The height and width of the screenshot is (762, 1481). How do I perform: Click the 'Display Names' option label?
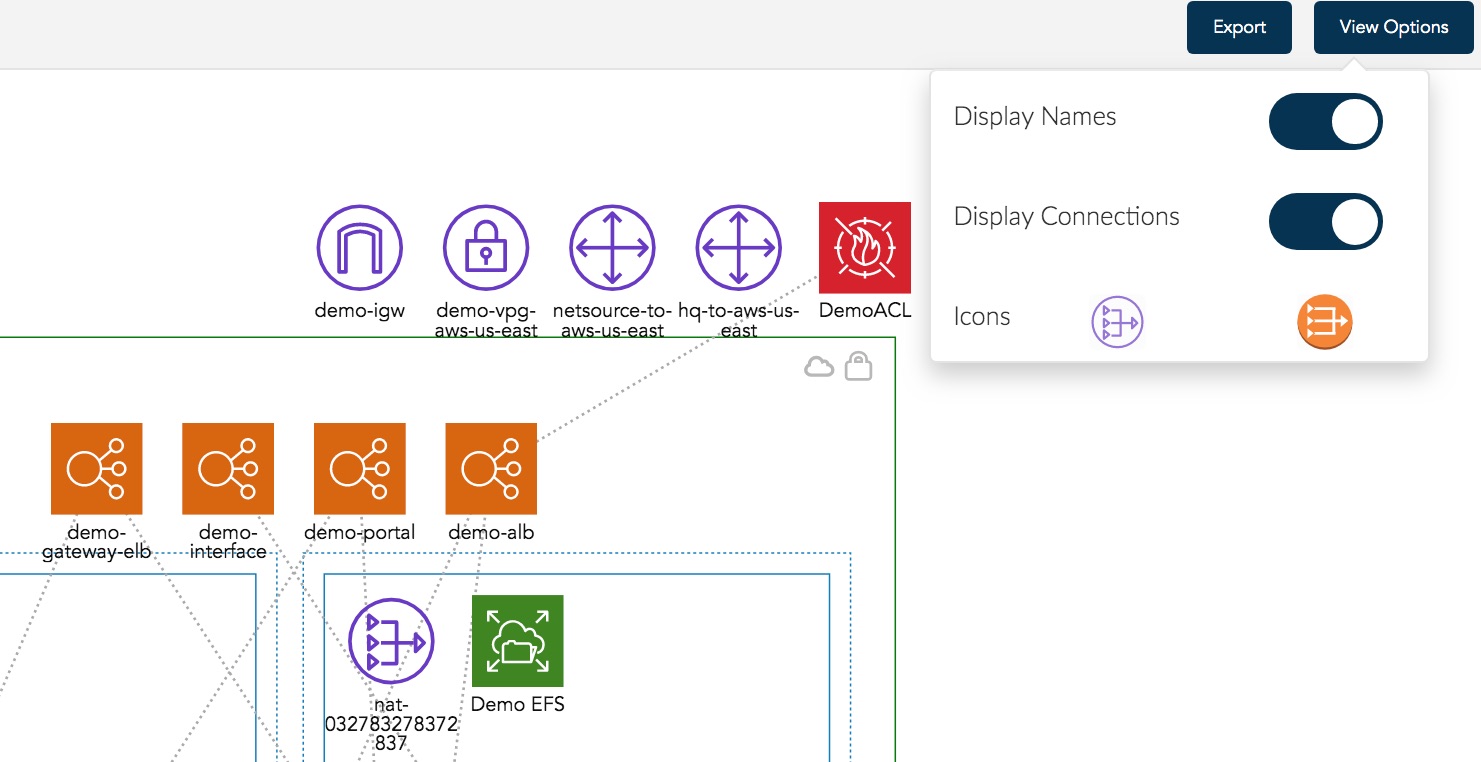pyautogui.click(x=1035, y=117)
